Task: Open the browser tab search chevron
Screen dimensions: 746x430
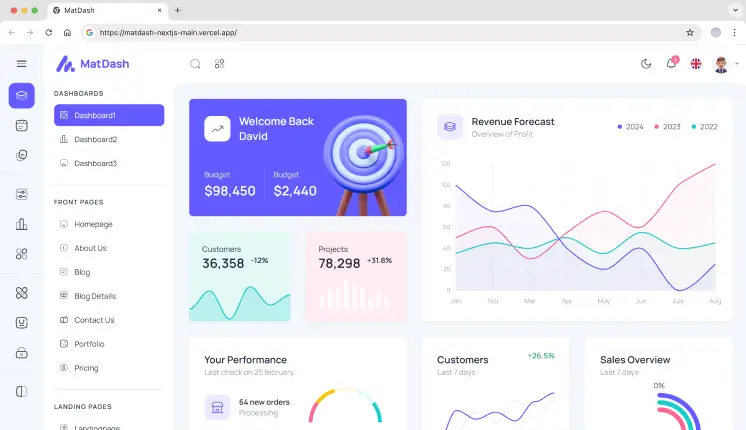Action: tap(733, 10)
